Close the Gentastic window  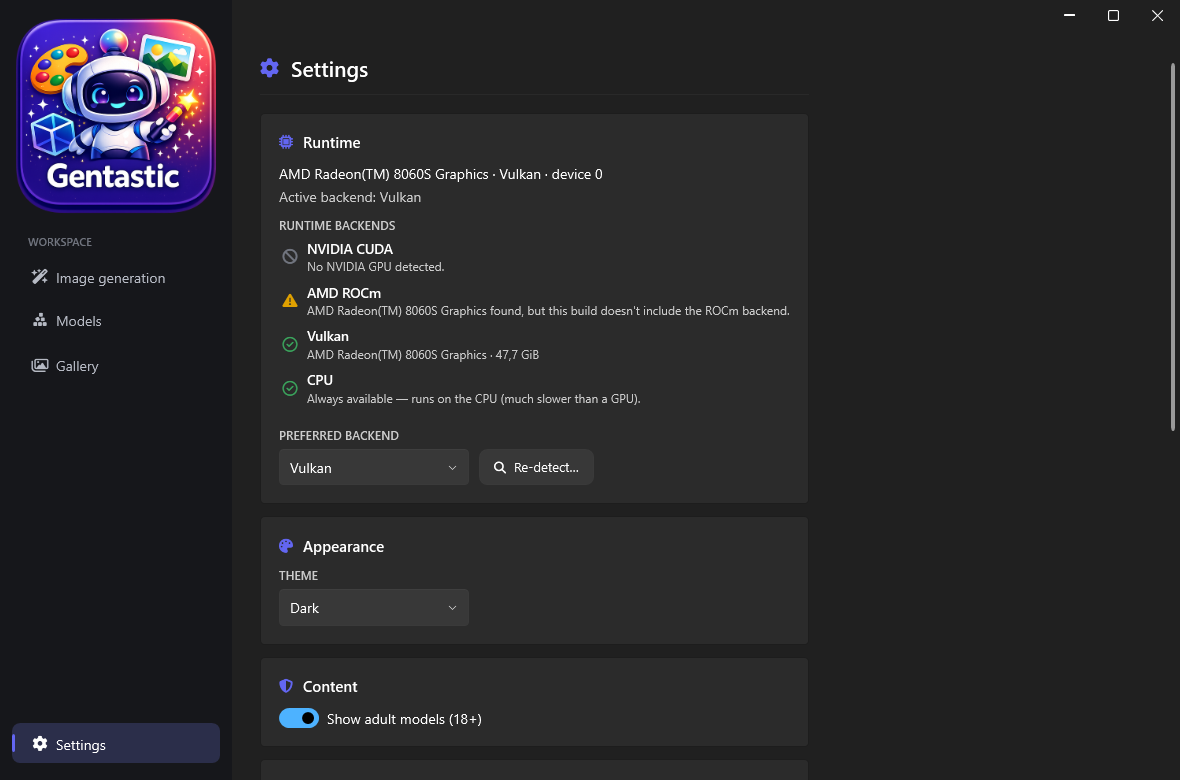[1157, 15]
